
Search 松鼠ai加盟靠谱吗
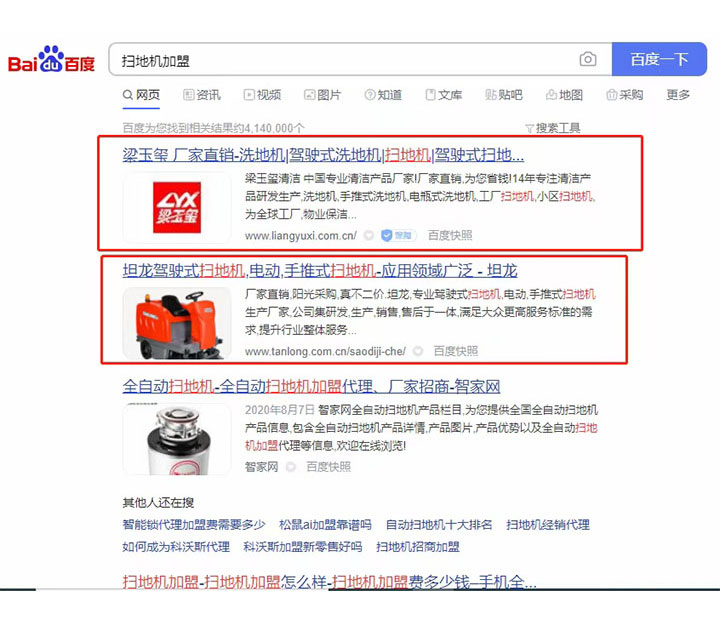pyautogui.click(x=326, y=524)
